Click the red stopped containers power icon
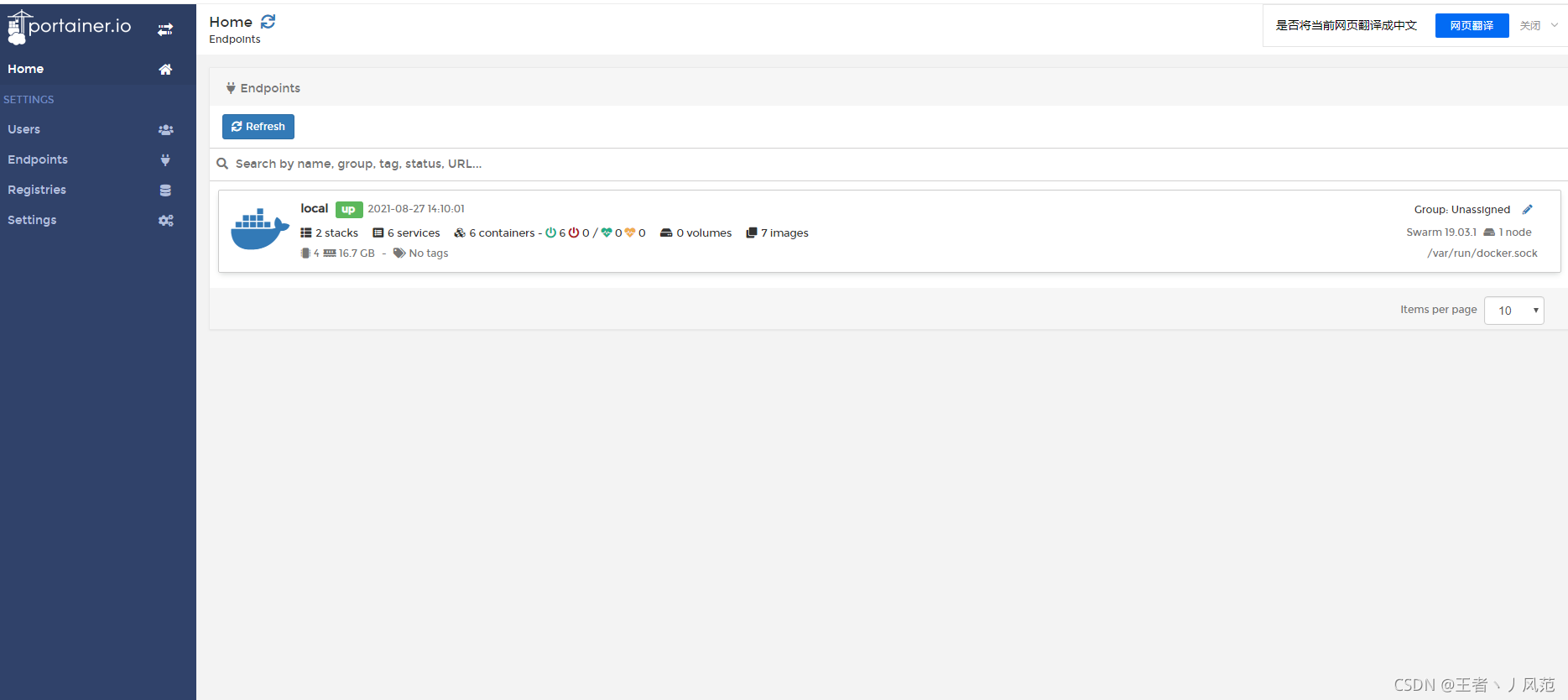Screen dimensions: 1568x700 tap(574, 233)
